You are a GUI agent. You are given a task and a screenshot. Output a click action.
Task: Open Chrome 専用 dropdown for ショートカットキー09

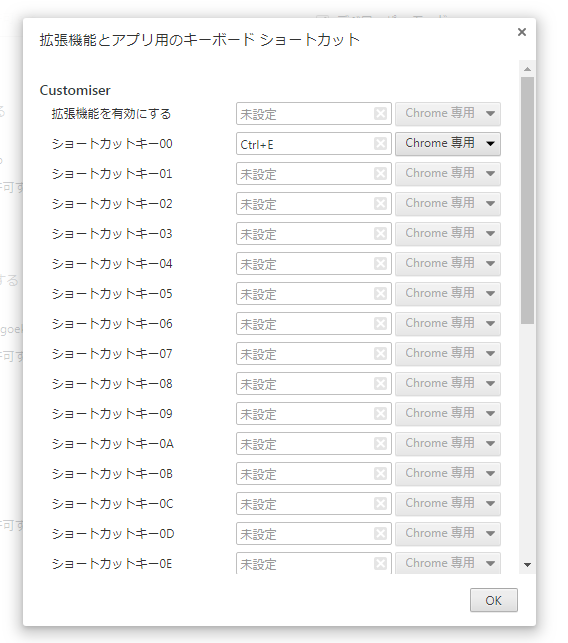point(448,413)
